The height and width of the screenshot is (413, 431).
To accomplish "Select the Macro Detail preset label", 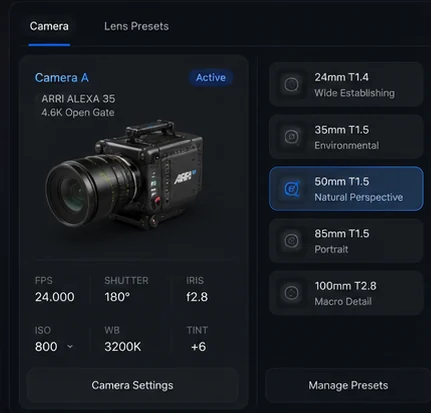I will [x=343, y=302].
